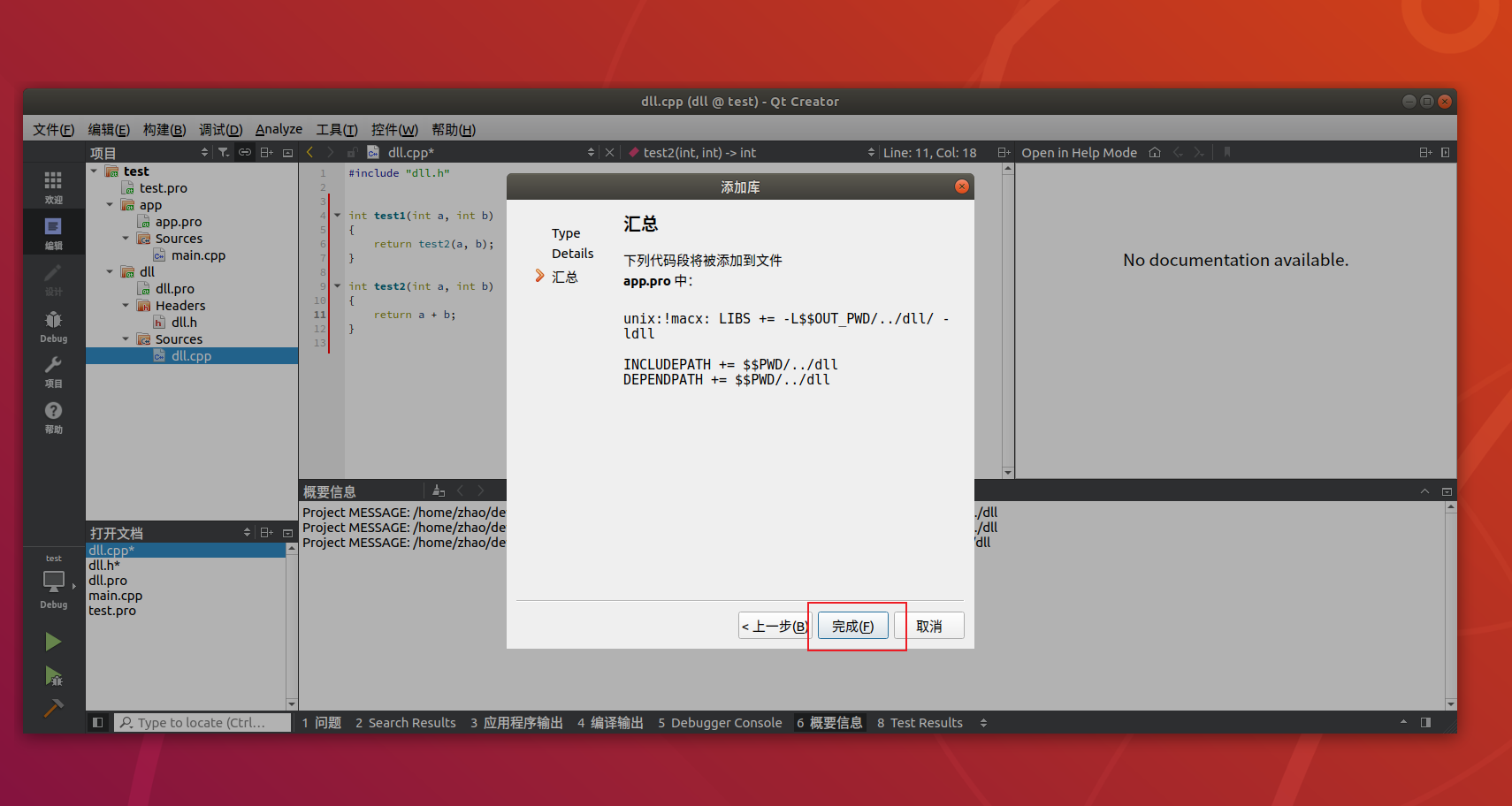Show the 8 Test Results pane
1512x806 pixels.
tap(920, 722)
